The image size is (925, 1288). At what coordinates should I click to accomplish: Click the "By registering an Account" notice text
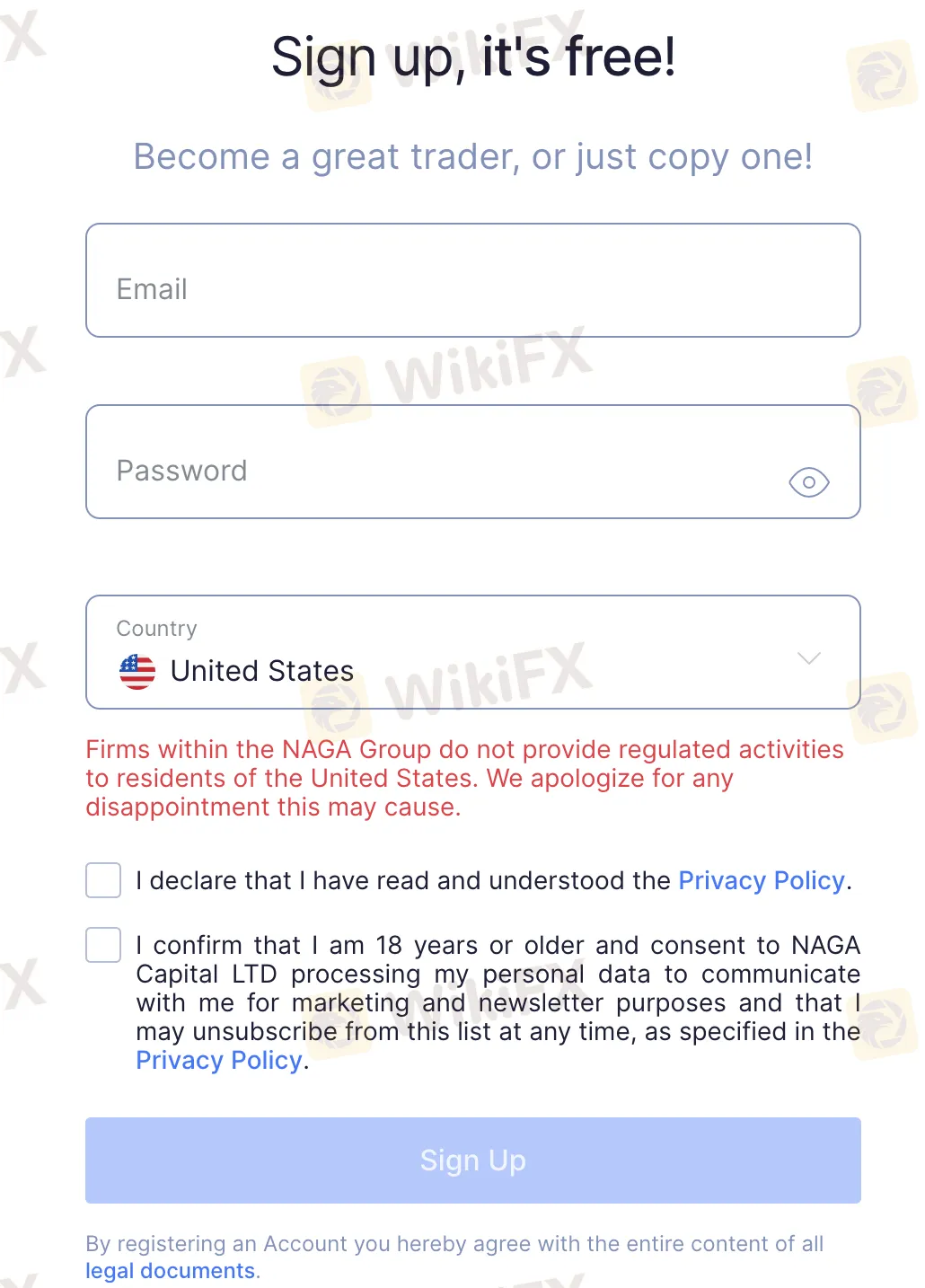454,1244
